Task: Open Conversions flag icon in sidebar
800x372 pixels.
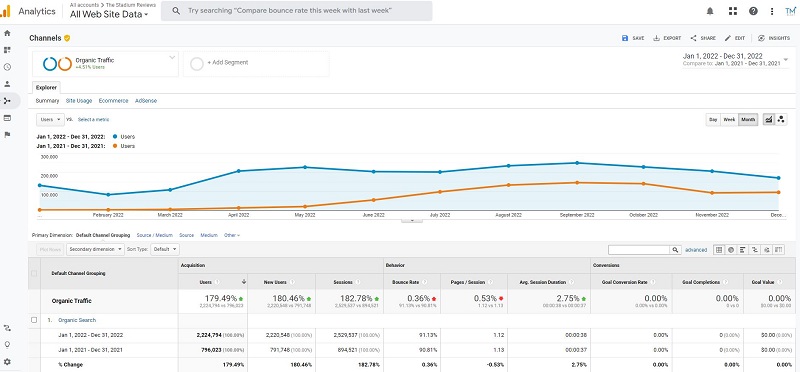Action: (x=7, y=135)
